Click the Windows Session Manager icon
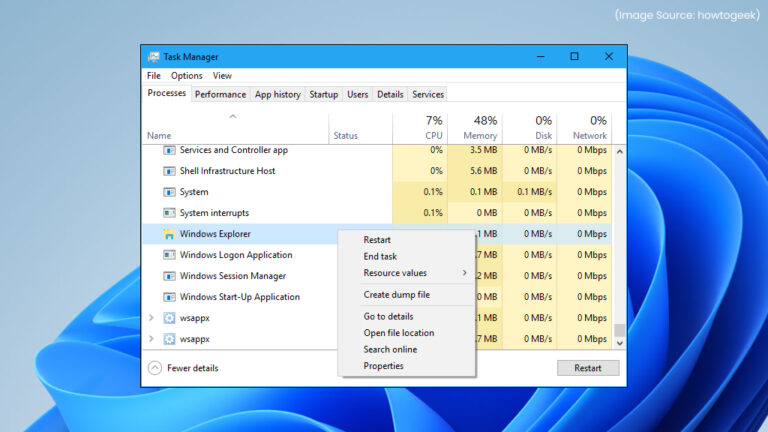Image resolution: width=768 pixels, height=432 pixels. click(x=169, y=276)
